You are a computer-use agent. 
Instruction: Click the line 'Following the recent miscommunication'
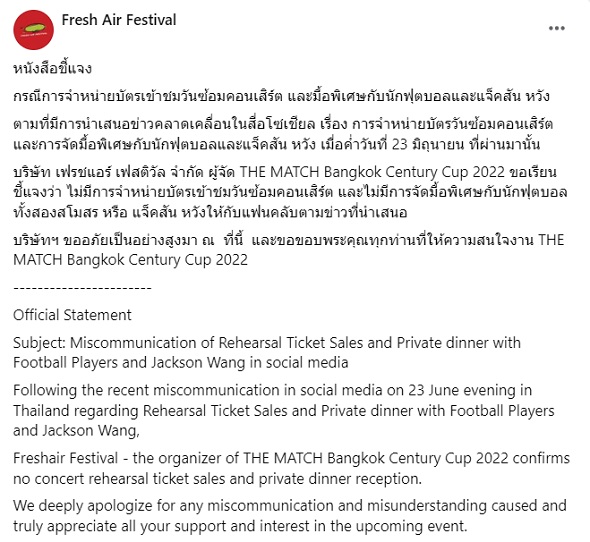click(x=272, y=390)
